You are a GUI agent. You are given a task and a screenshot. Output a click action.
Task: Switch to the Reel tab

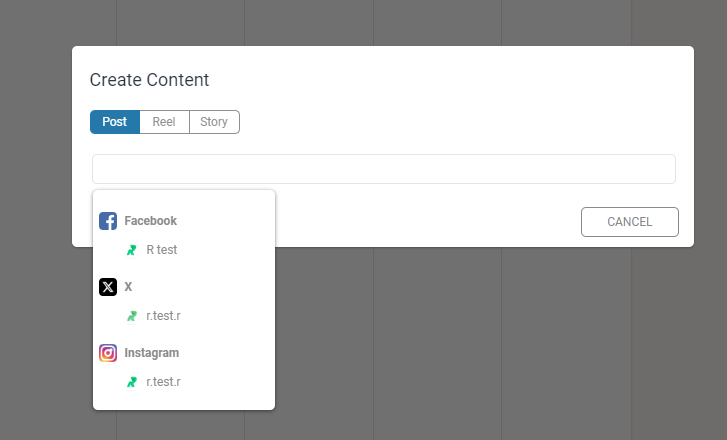point(164,122)
